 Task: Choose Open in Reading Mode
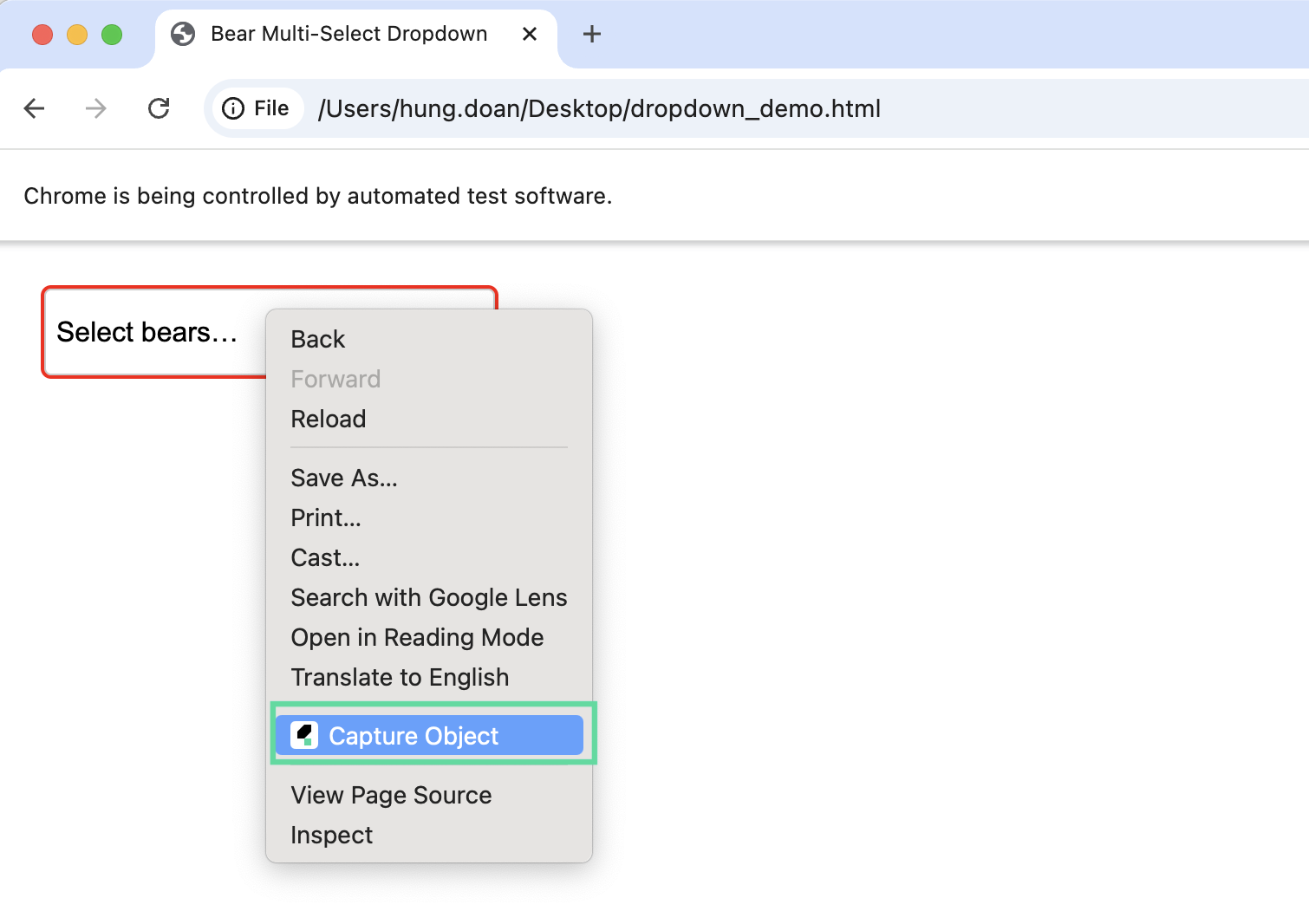(417, 637)
